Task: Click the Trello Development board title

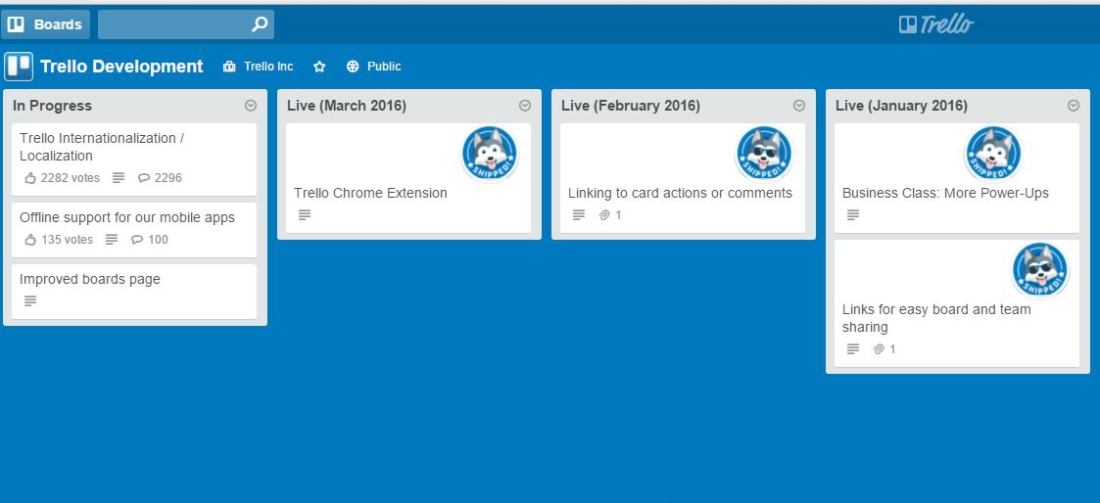Action: [121, 67]
